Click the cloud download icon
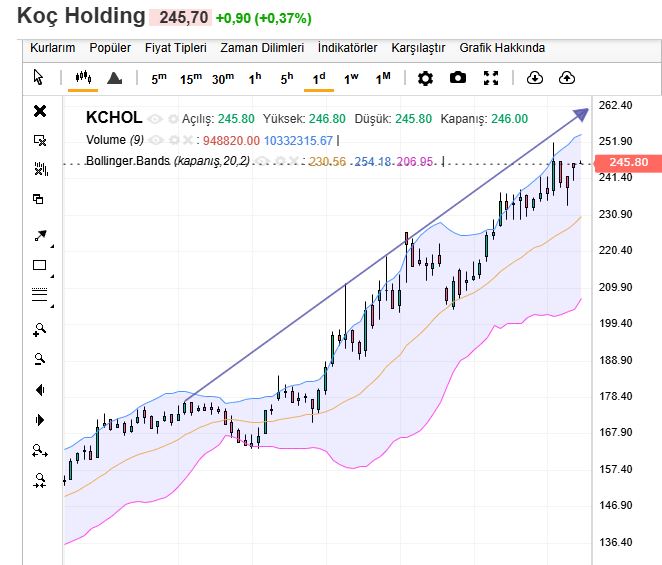Screen dimensions: 662x565 [x=534, y=78]
